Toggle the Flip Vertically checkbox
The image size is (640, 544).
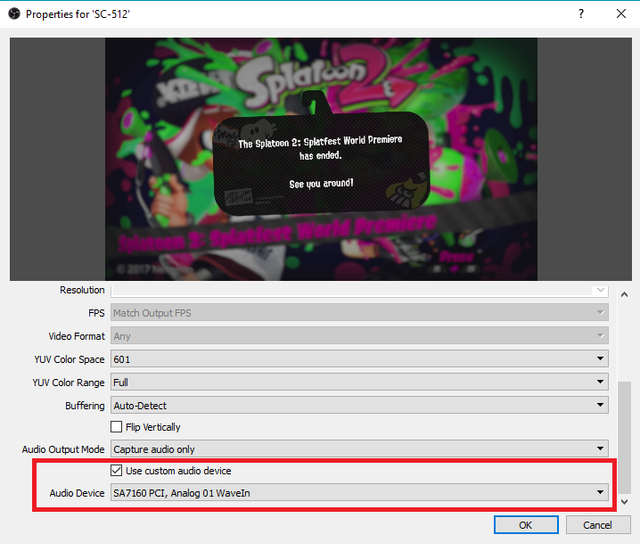pyautogui.click(x=116, y=427)
